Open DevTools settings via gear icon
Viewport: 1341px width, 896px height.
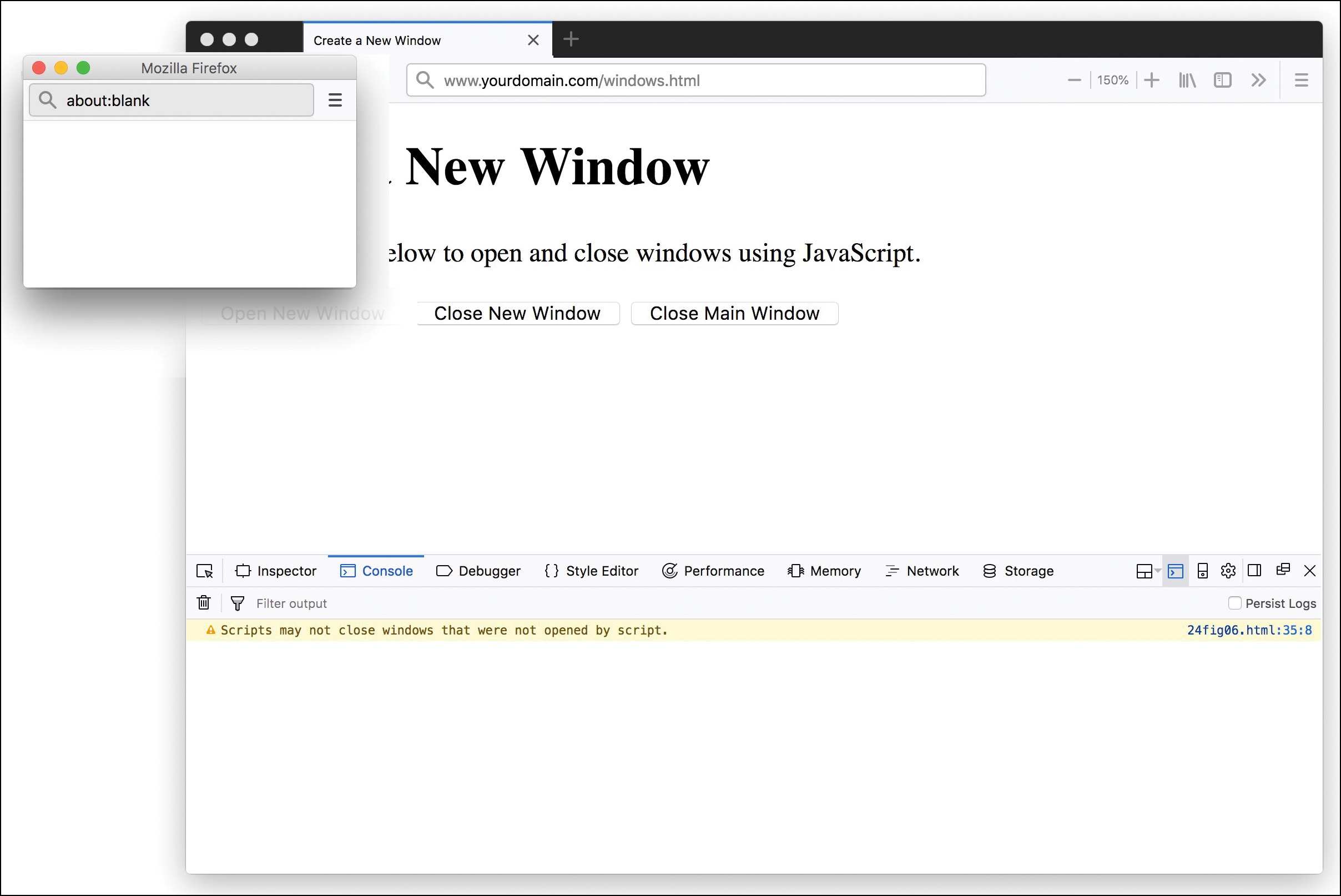pos(1228,570)
